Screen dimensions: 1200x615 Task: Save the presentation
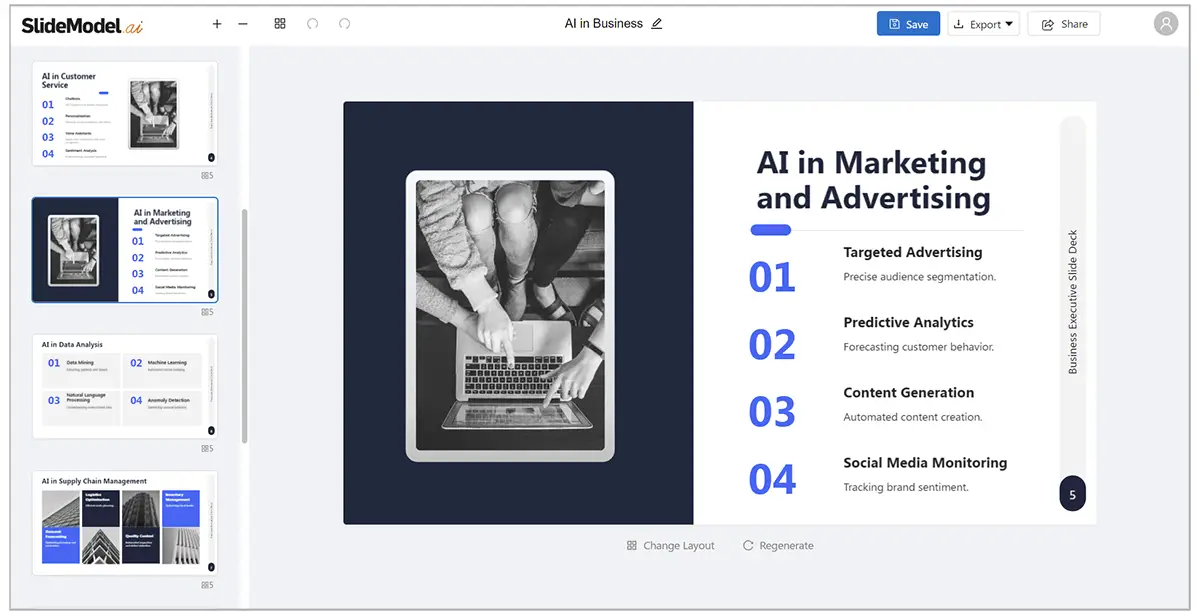coord(908,24)
